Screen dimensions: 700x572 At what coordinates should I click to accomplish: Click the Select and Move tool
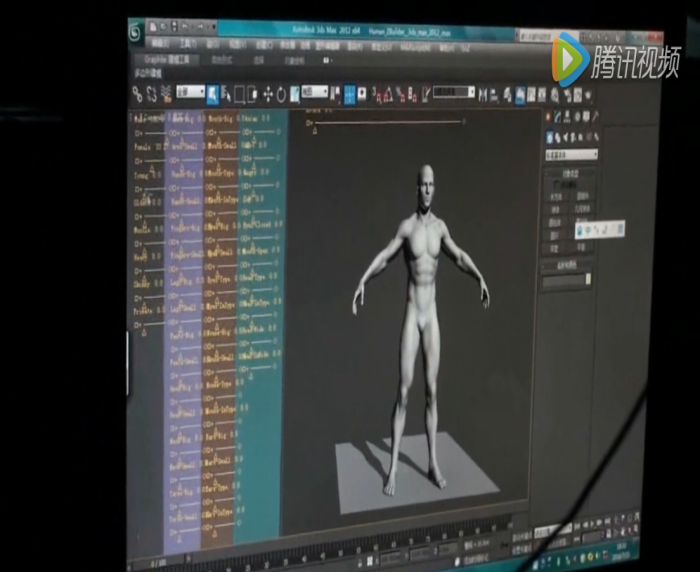click(266, 95)
